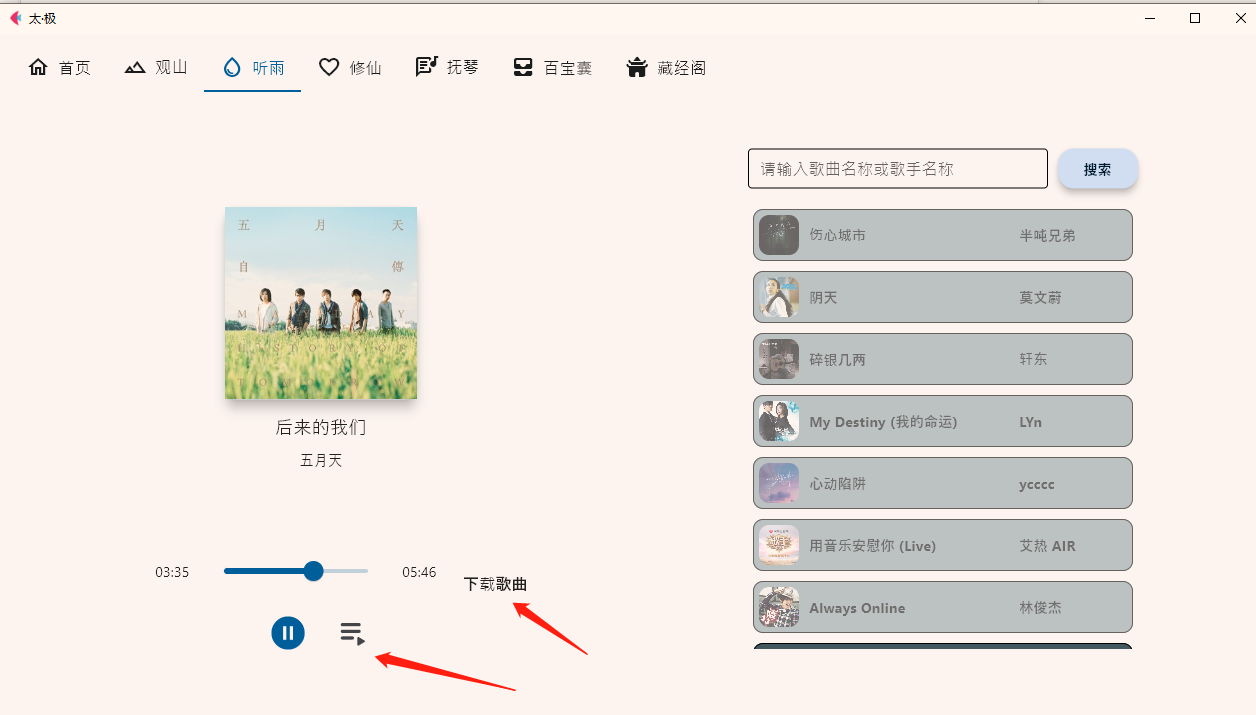Play 伤心城市 by 半吨兄弟
1256x715 pixels.
coord(943,235)
